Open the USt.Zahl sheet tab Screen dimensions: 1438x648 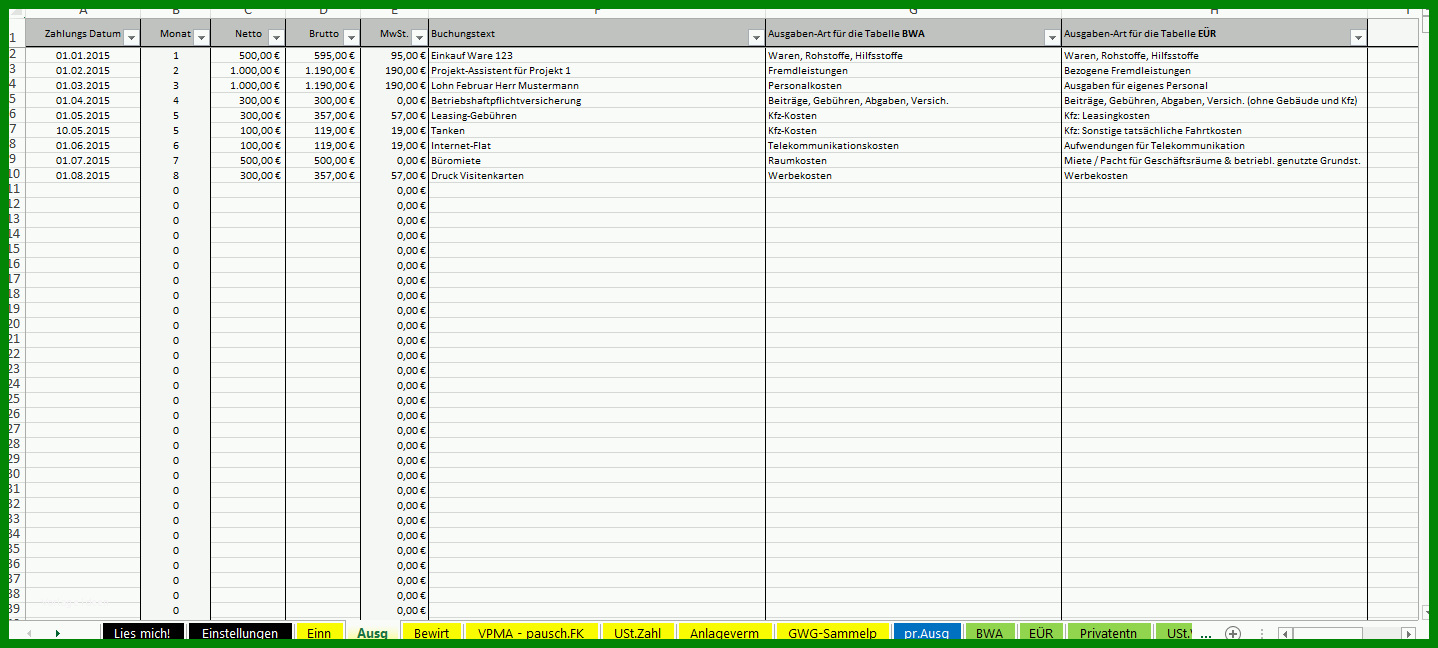click(638, 633)
